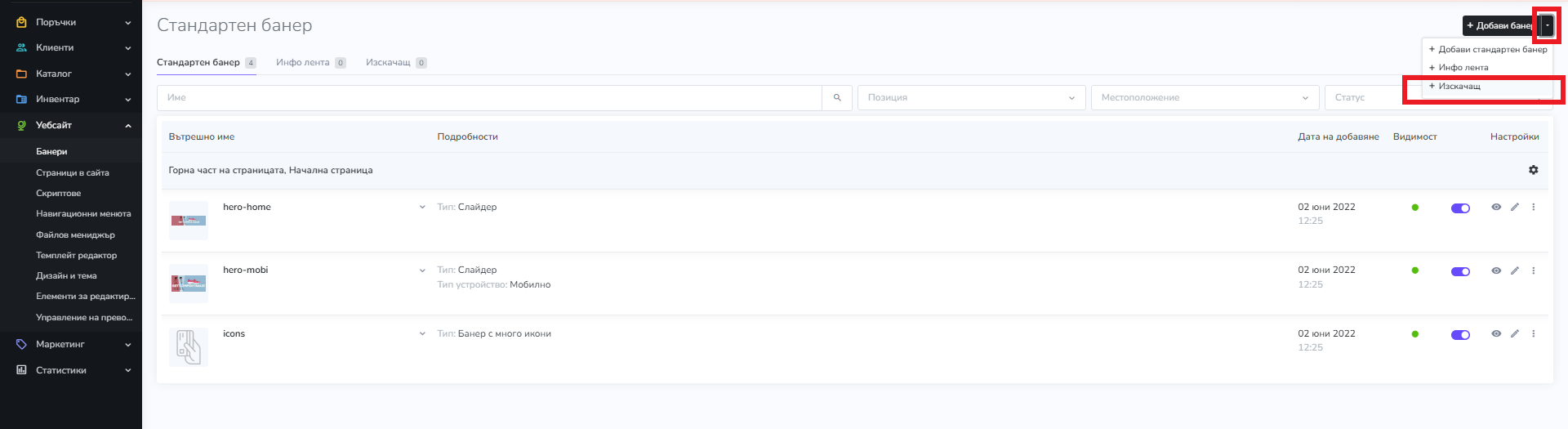Image resolution: width=1568 pixels, height=429 pixels.
Task: Click the search magnifier icon
Action: coord(837,98)
